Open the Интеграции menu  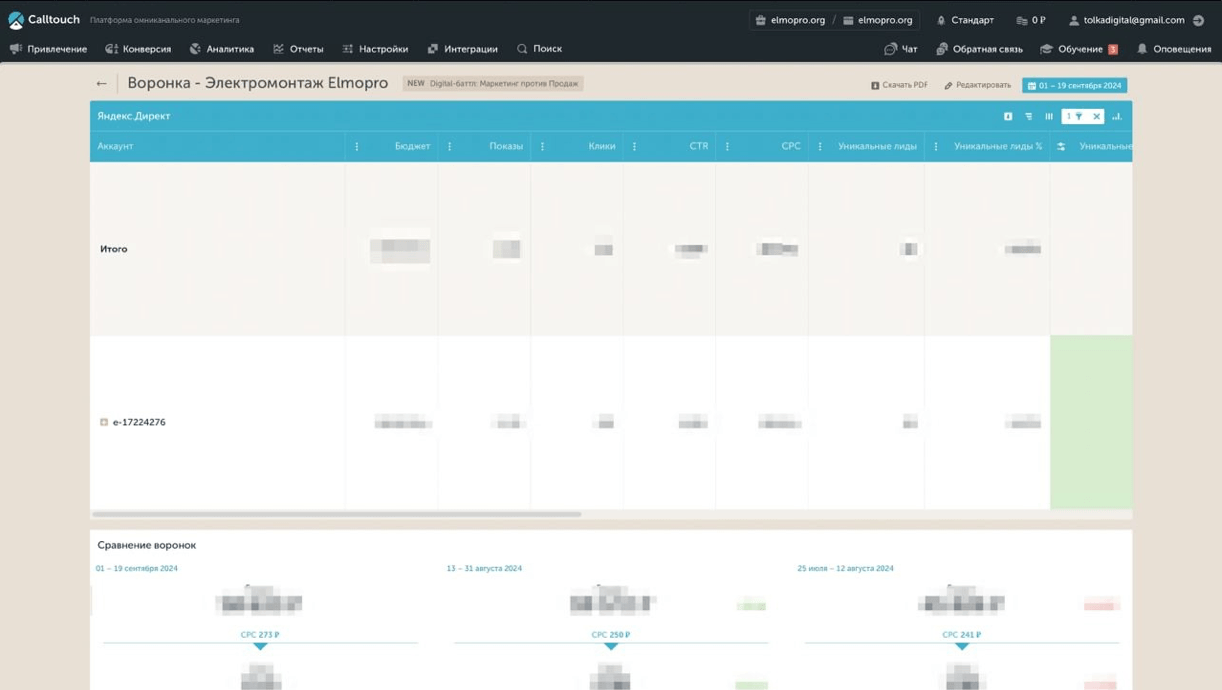(x=462, y=49)
